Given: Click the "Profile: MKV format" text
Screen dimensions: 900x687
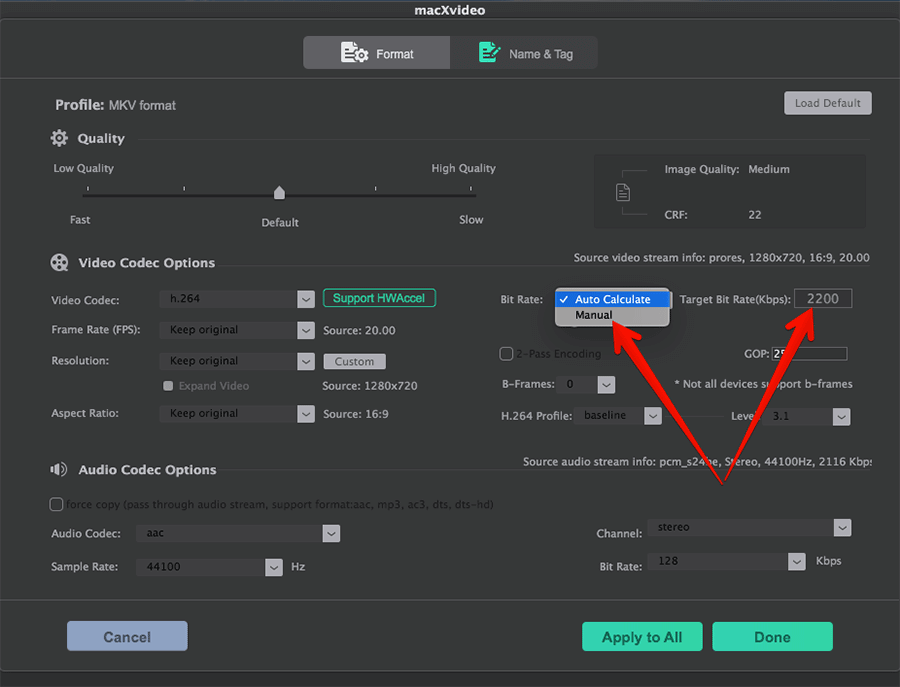Looking at the screenshot, I should click(115, 105).
